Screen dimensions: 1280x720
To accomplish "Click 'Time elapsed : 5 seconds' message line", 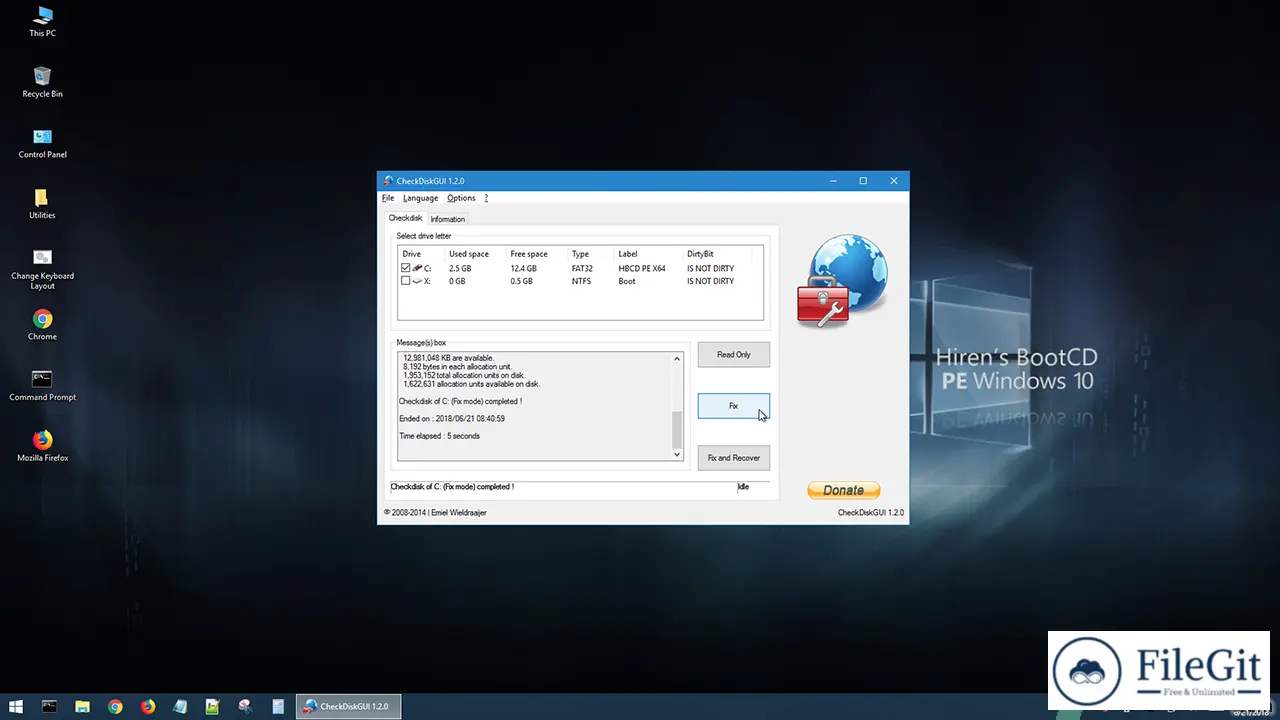I will [439, 436].
